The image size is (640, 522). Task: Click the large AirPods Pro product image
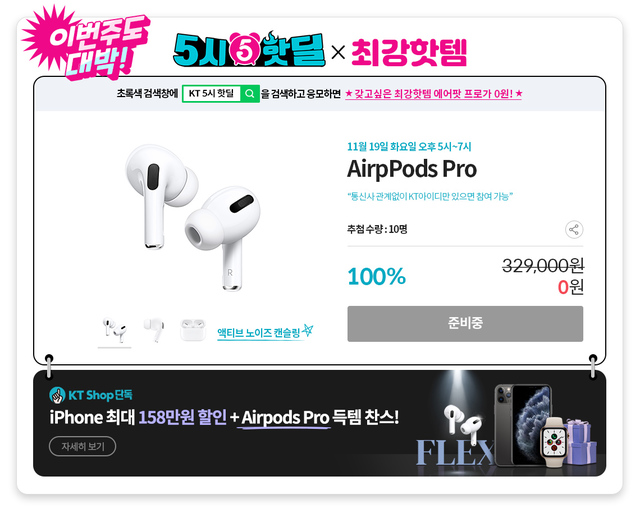(193, 218)
